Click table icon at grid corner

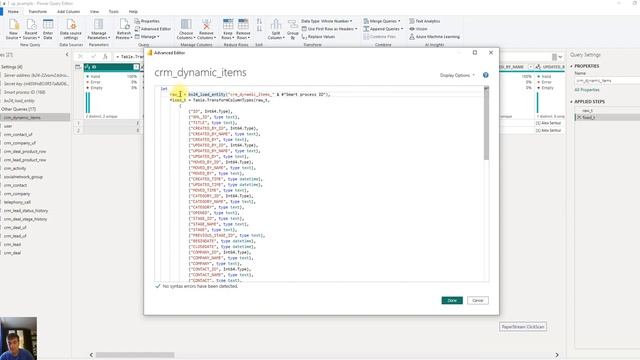(x=78, y=67)
